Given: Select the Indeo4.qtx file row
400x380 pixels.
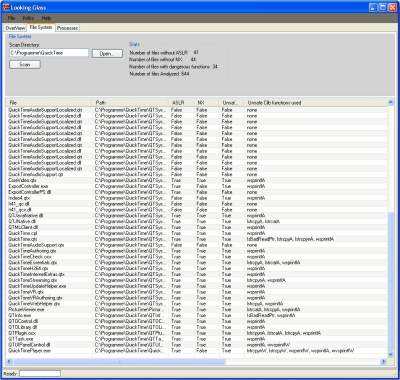Looking at the screenshot, I should coord(197,198).
